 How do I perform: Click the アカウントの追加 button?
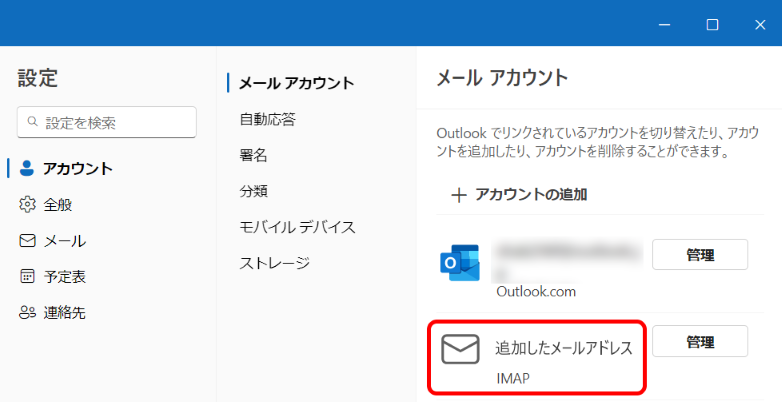pyautogui.click(x=519, y=195)
